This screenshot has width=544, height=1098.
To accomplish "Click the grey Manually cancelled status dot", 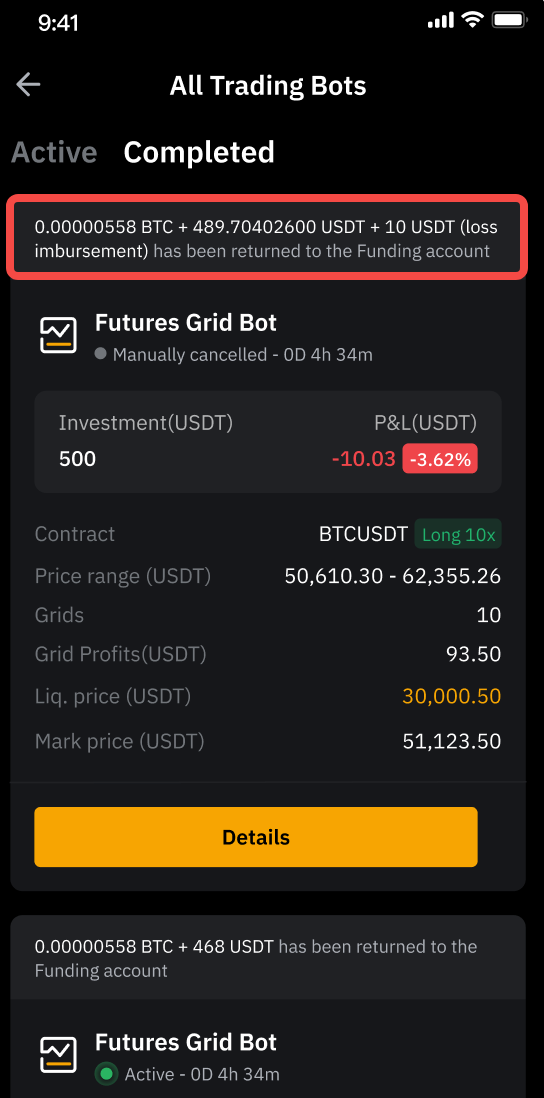I will (101, 354).
